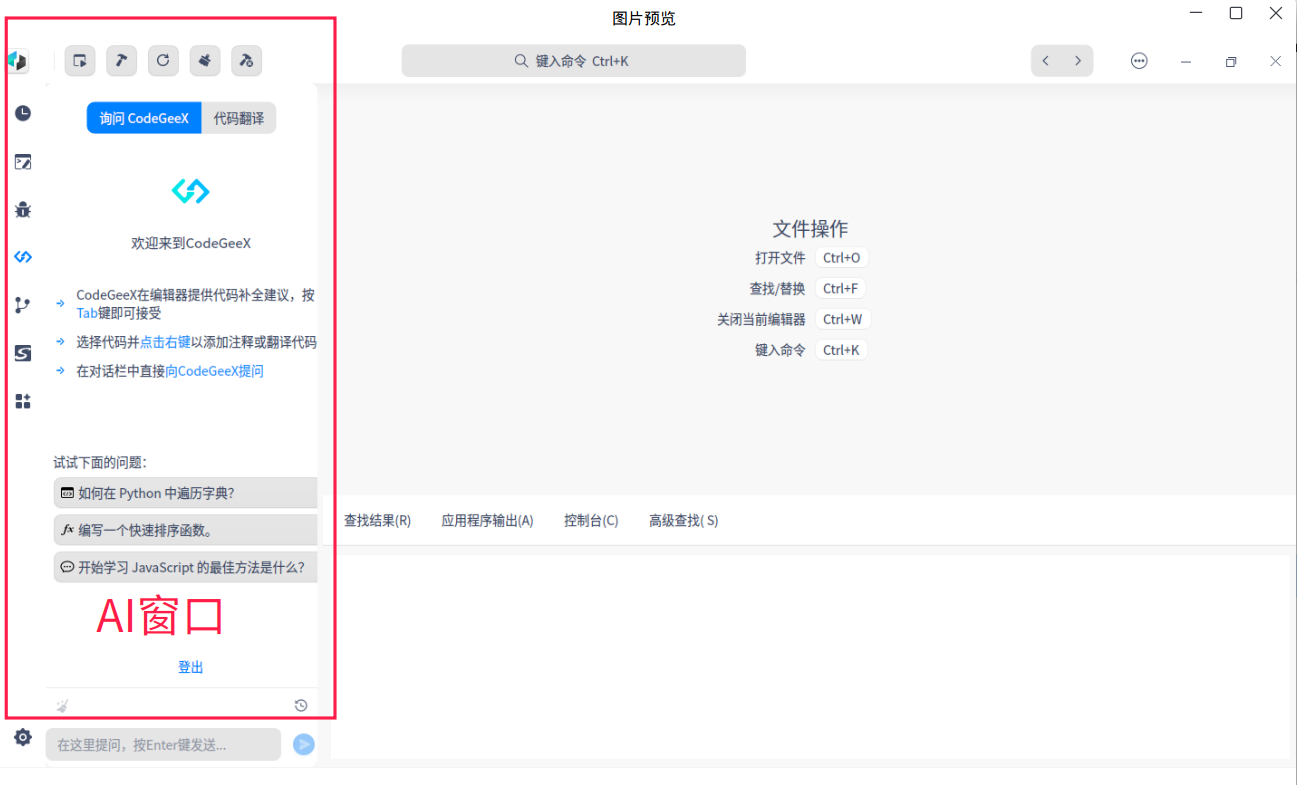Click the Ctrl+W shortcut key label
This screenshot has width=1297, height=785.
tap(842, 320)
